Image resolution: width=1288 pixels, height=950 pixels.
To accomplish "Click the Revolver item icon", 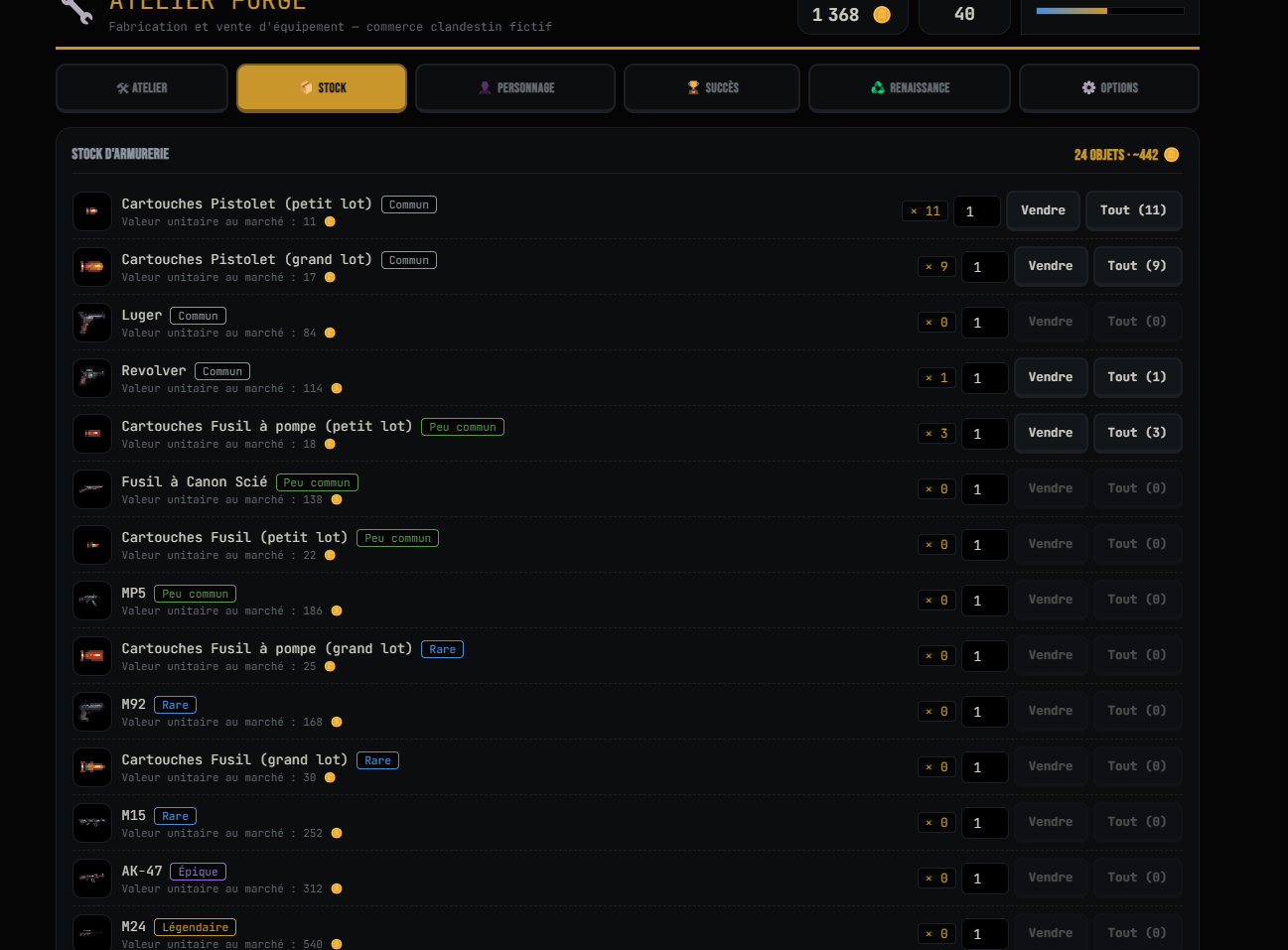I will click(92, 378).
